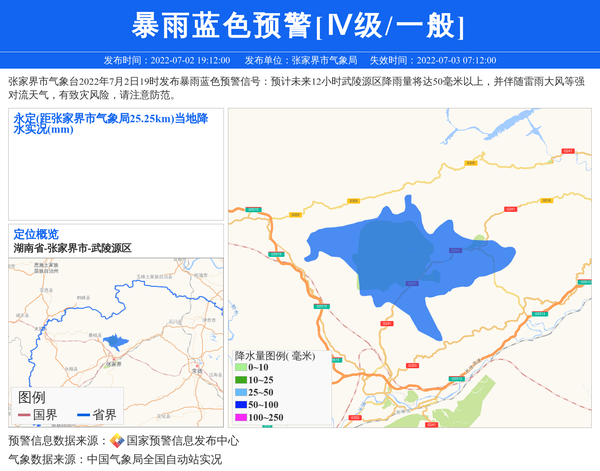Screen dimensions: 600x471
Task: Click the 国家预警信息发布中心 logo icon
Action: 116,441
